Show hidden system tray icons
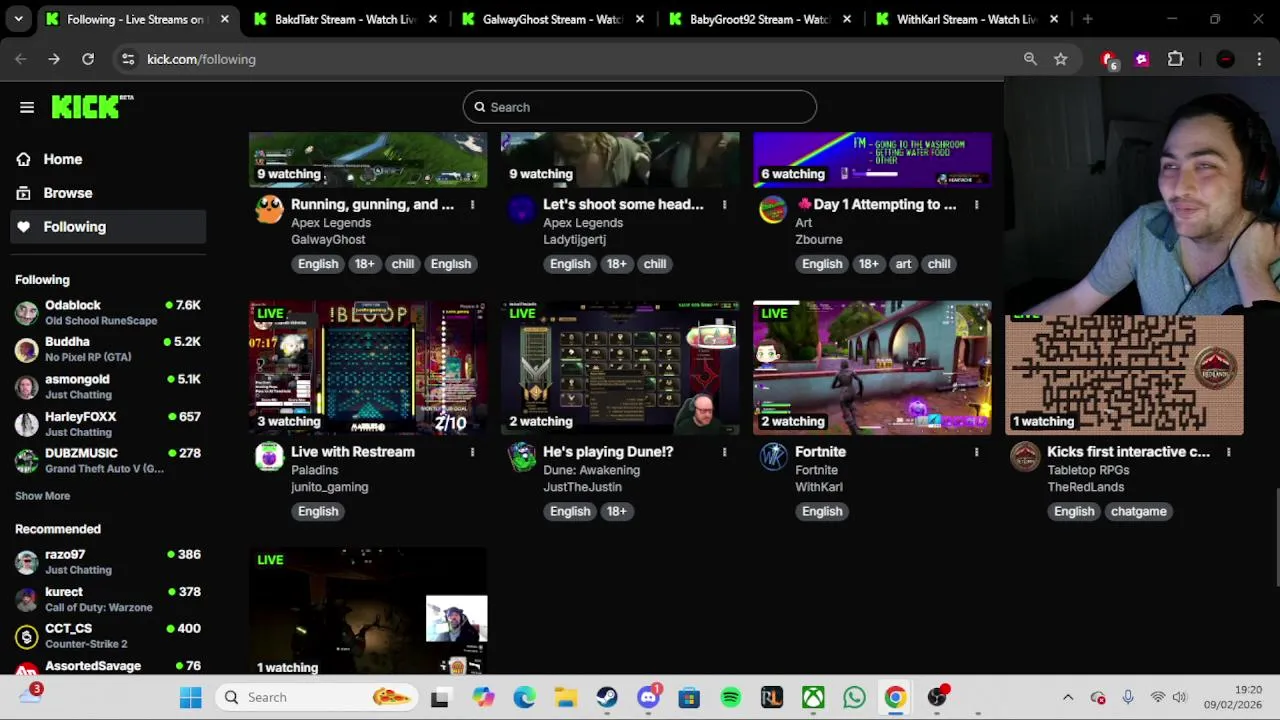This screenshot has height=720, width=1280. pos(1067,697)
